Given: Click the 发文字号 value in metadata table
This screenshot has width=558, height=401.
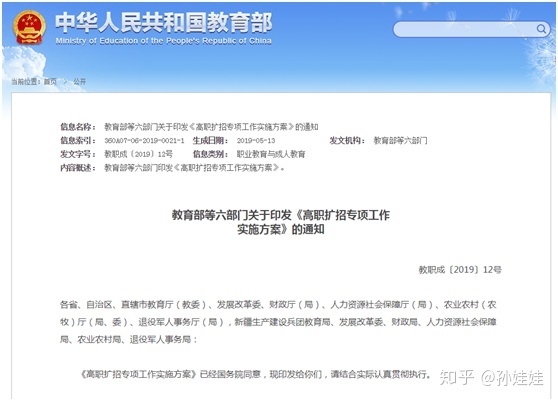Looking at the screenshot, I should 138,154.
